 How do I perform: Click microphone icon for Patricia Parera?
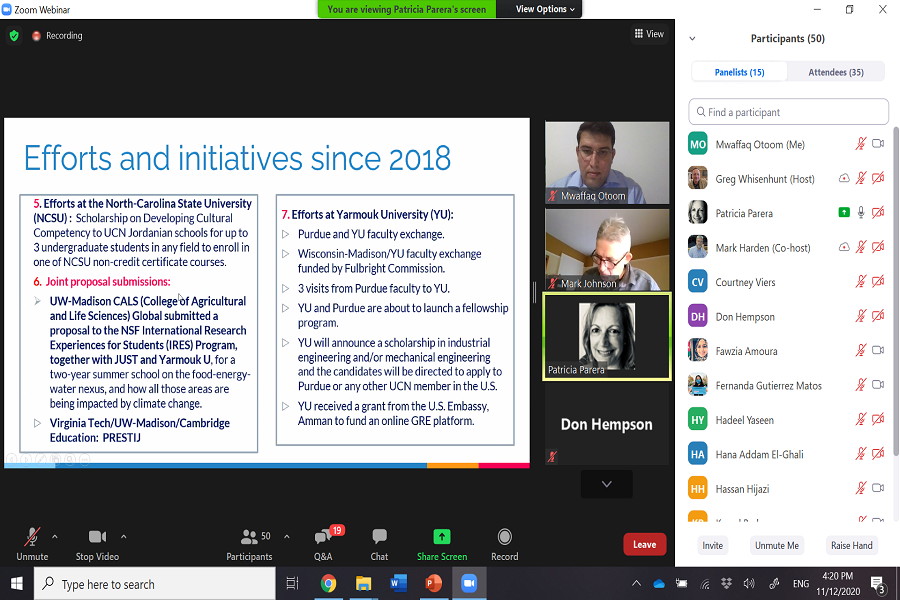point(860,213)
